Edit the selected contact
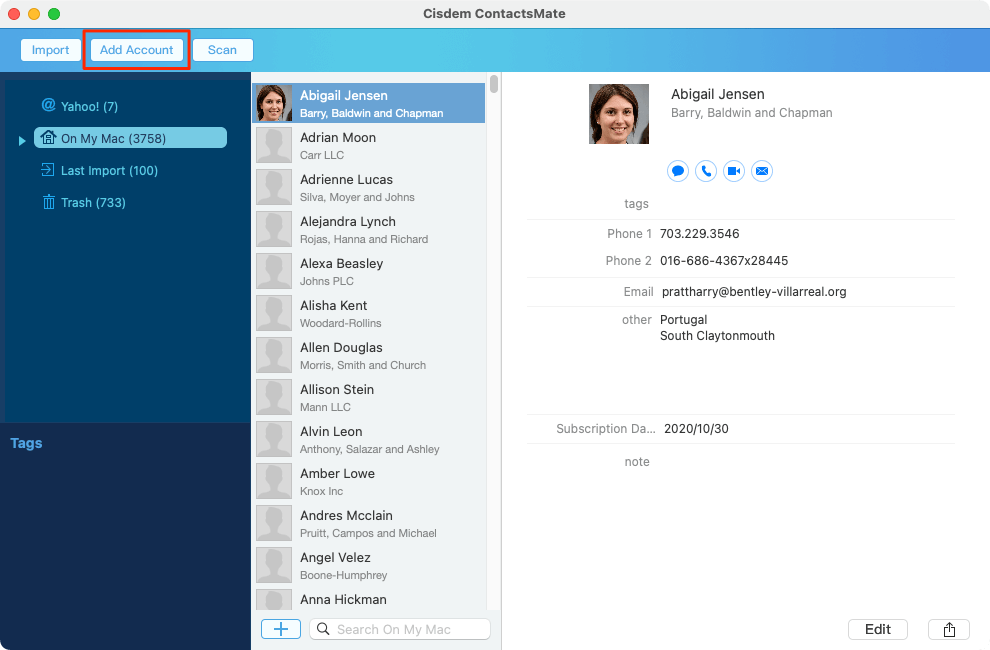This screenshot has height=650, width=990. point(877,629)
